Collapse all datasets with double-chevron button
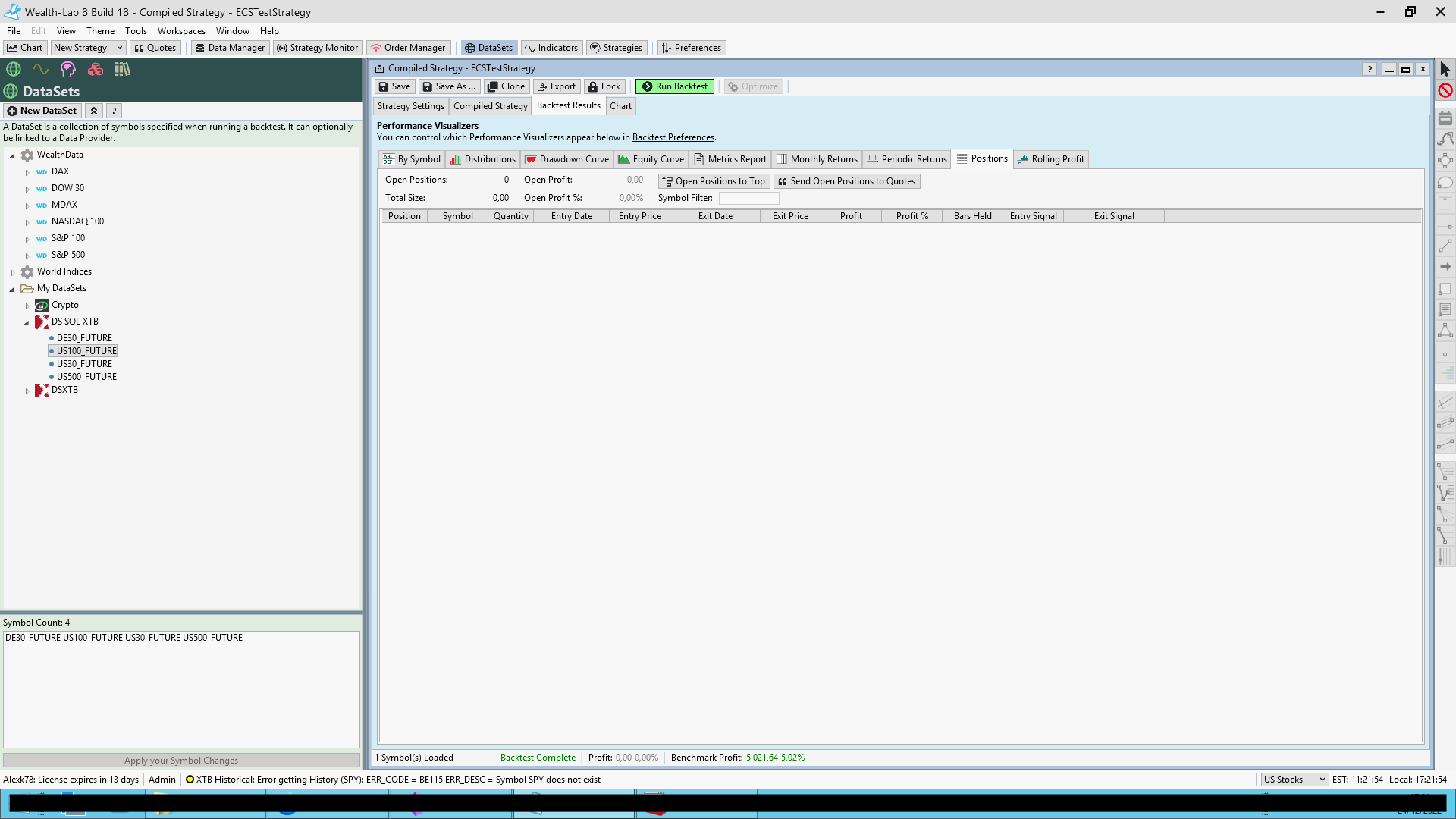 pos(94,111)
